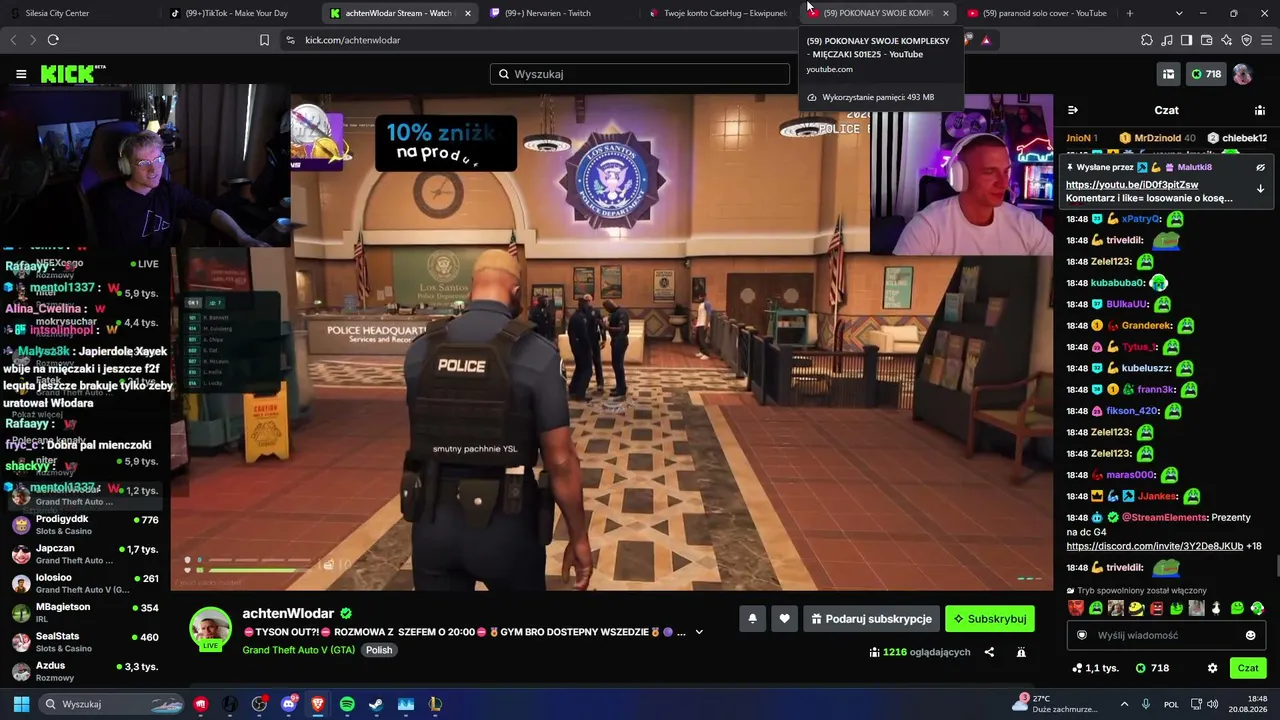Collapse the chat panel with the arrow icon
Image resolution: width=1280 pixels, height=720 pixels.
click(1073, 110)
